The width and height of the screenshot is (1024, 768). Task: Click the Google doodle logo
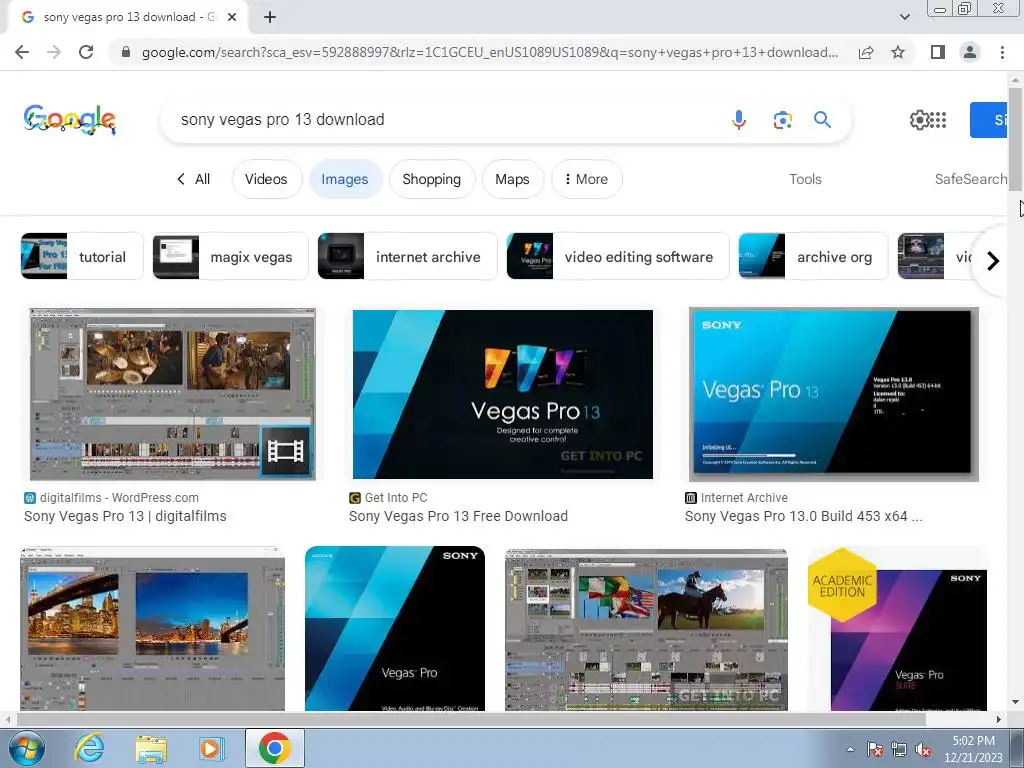coord(70,120)
